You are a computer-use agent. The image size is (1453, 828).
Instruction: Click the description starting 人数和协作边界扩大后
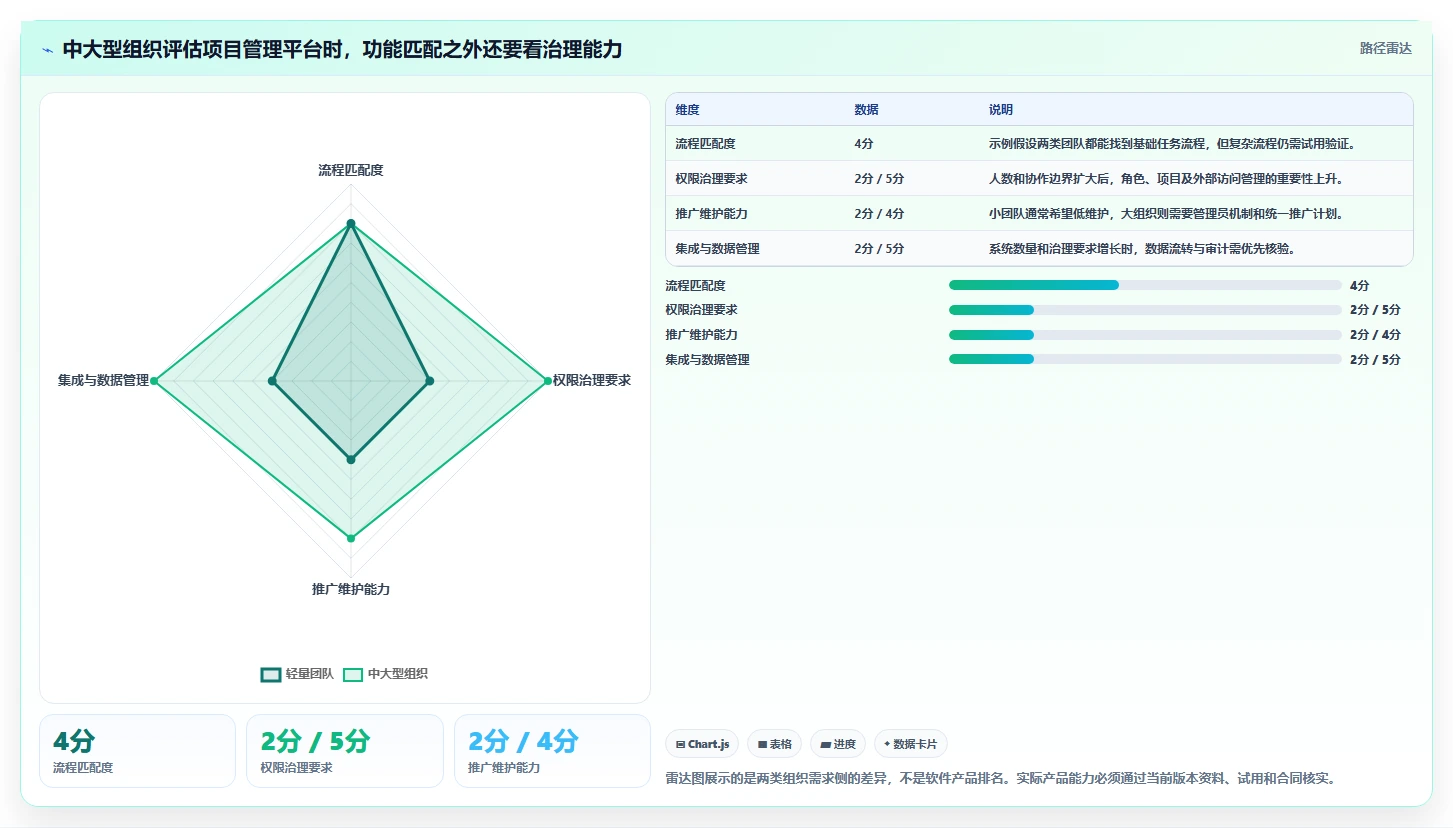click(x=1166, y=179)
